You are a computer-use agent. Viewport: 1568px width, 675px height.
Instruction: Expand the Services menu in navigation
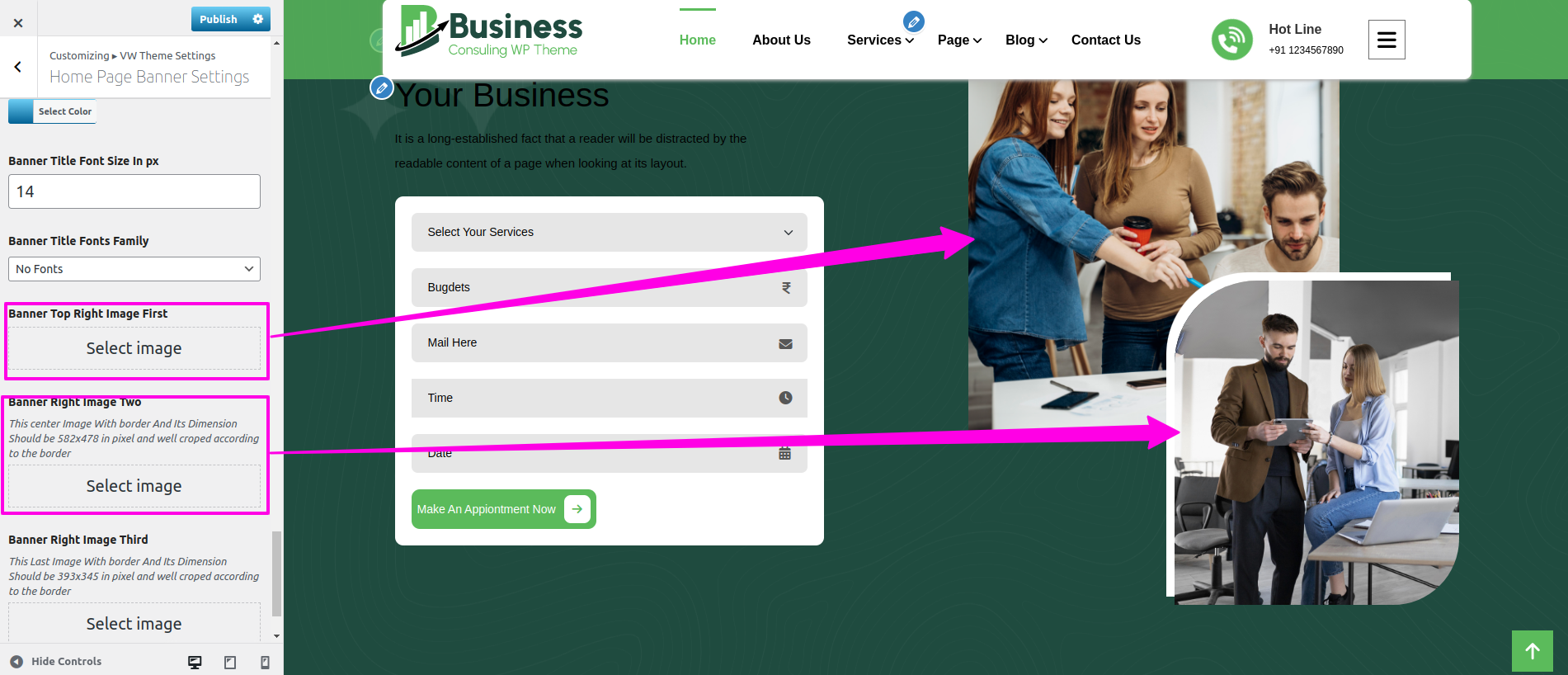click(879, 40)
